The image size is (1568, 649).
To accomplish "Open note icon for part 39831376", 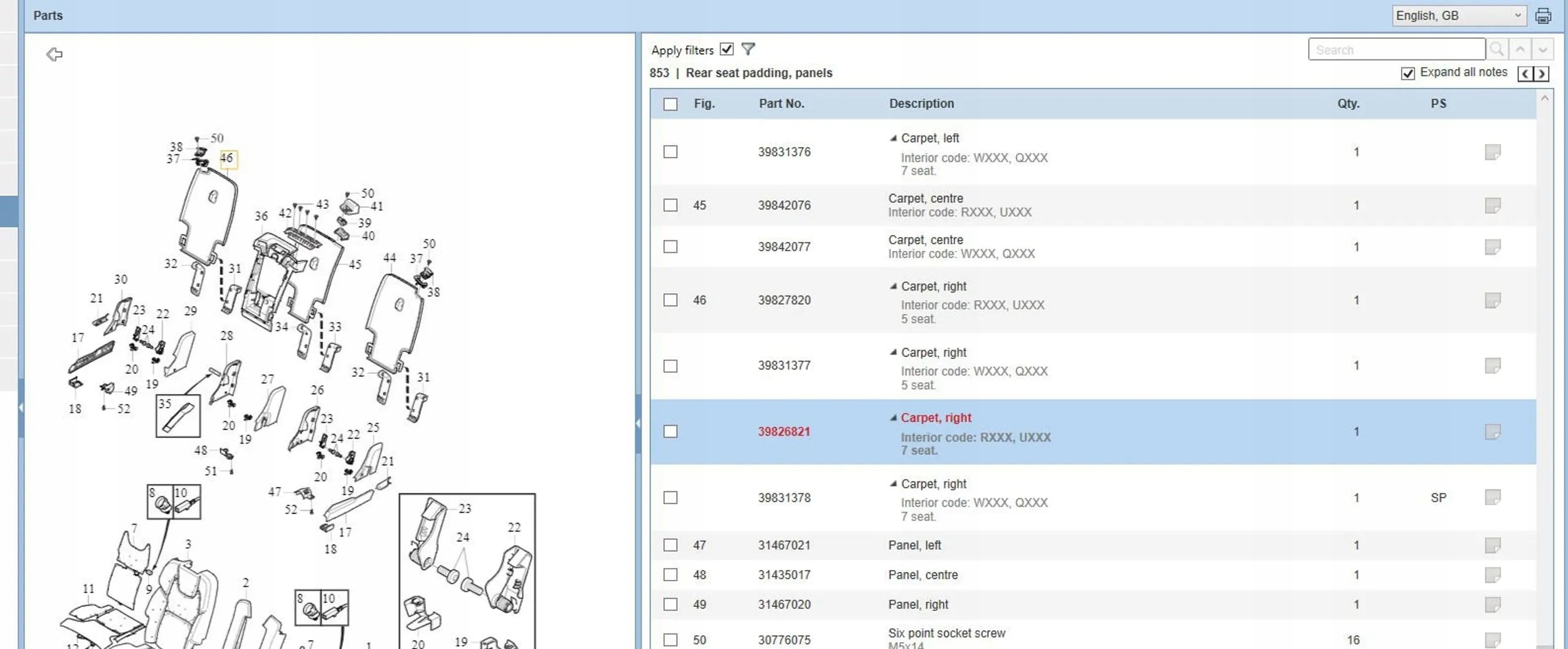I will tap(1493, 152).
